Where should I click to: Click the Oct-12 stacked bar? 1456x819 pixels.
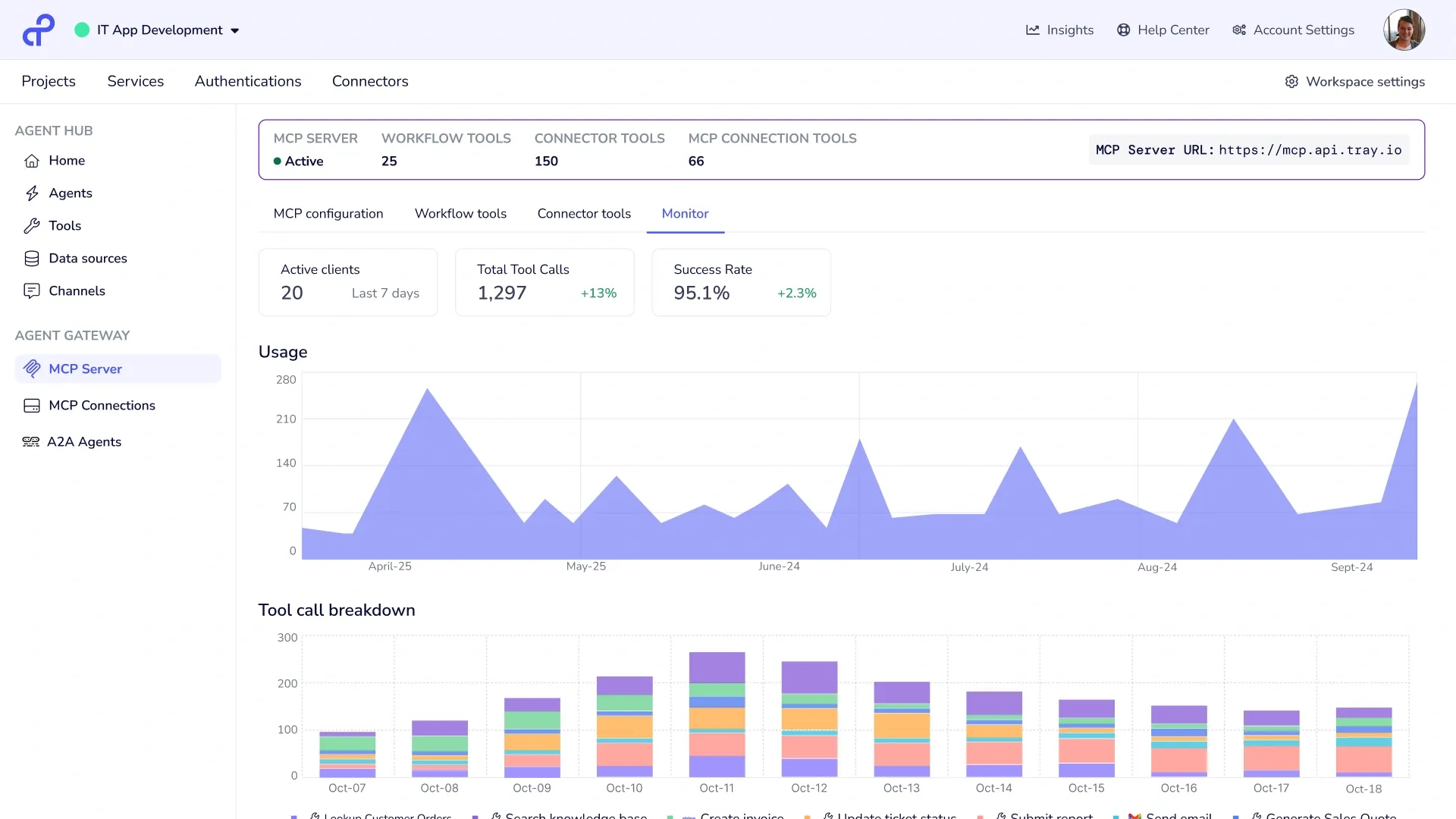809,720
